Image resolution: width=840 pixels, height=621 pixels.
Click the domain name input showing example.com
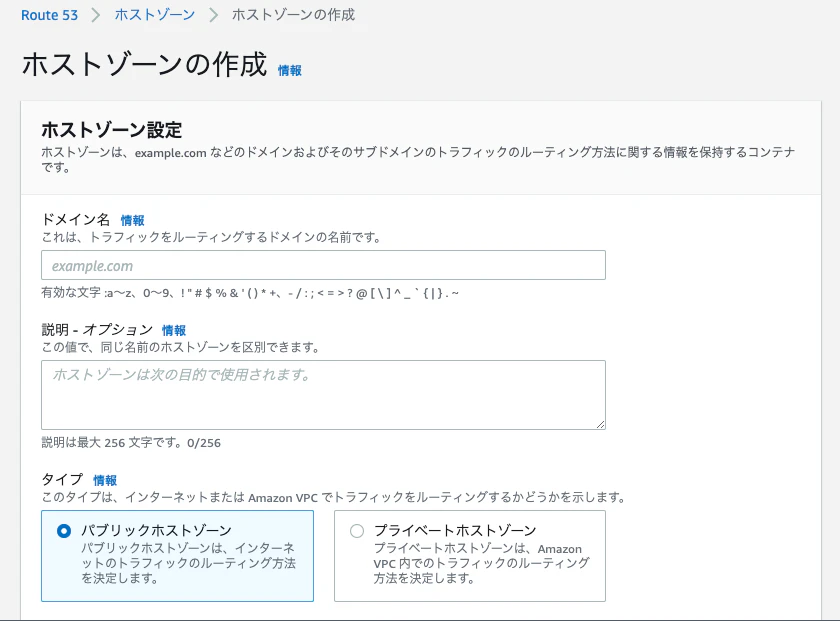coord(322,264)
